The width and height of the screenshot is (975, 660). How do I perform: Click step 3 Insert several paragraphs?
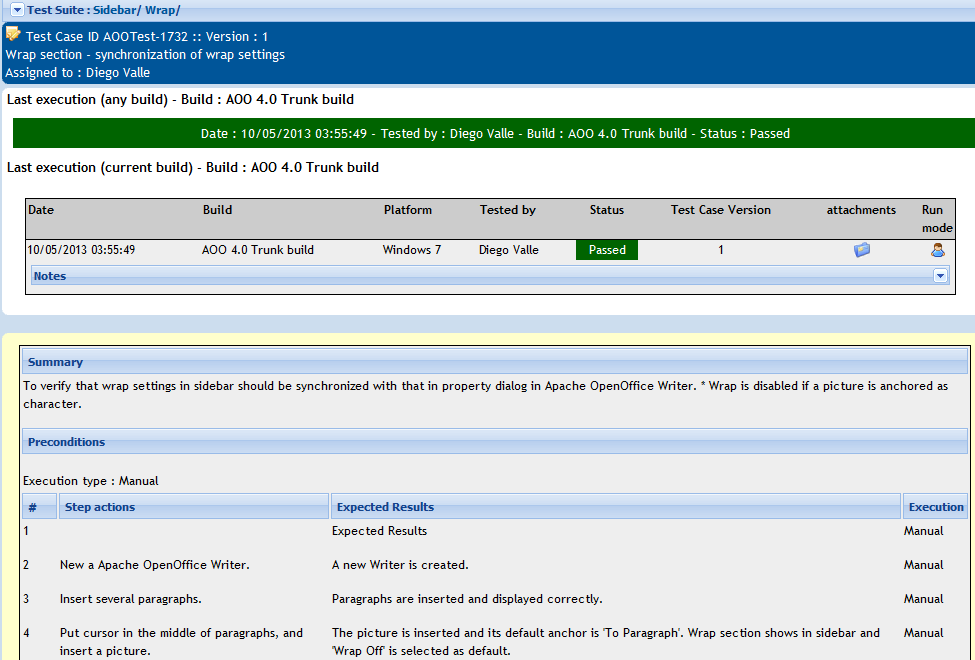(x=131, y=599)
